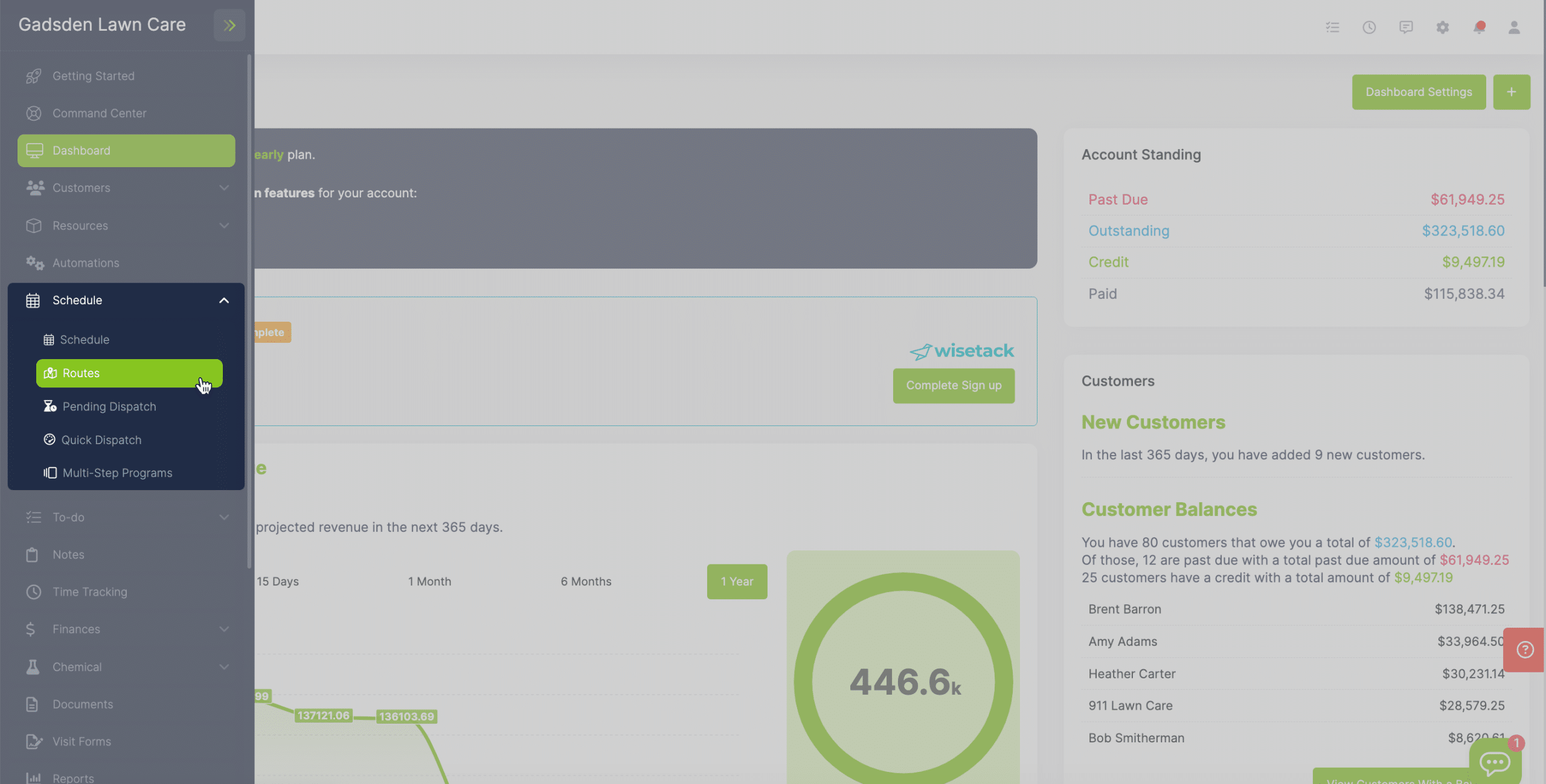Collapse the Schedule menu chevron
1546x784 pixels.
click(x=224, y=301)
